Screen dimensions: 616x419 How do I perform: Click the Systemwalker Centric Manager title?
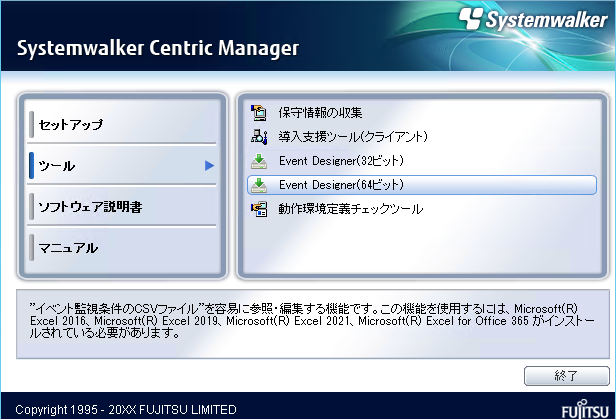[x=156, y=48]
